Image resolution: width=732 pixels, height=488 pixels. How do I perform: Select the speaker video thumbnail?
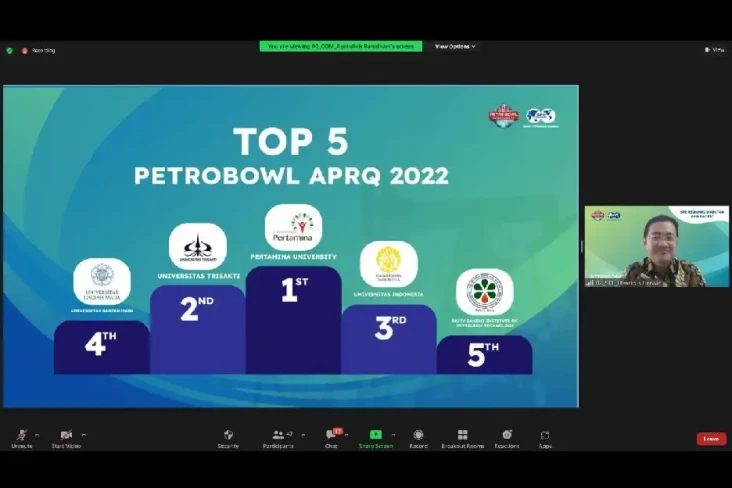click(656, 246)
